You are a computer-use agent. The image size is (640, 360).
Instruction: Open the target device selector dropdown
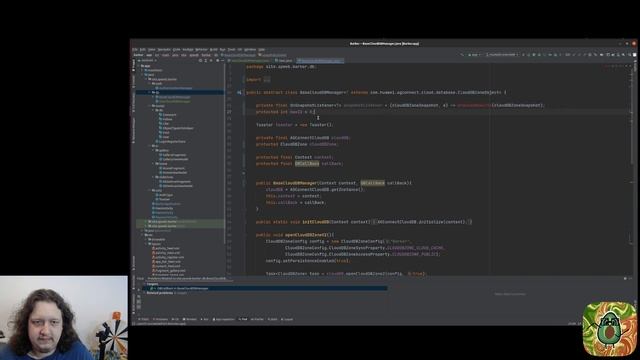[502, 55]
